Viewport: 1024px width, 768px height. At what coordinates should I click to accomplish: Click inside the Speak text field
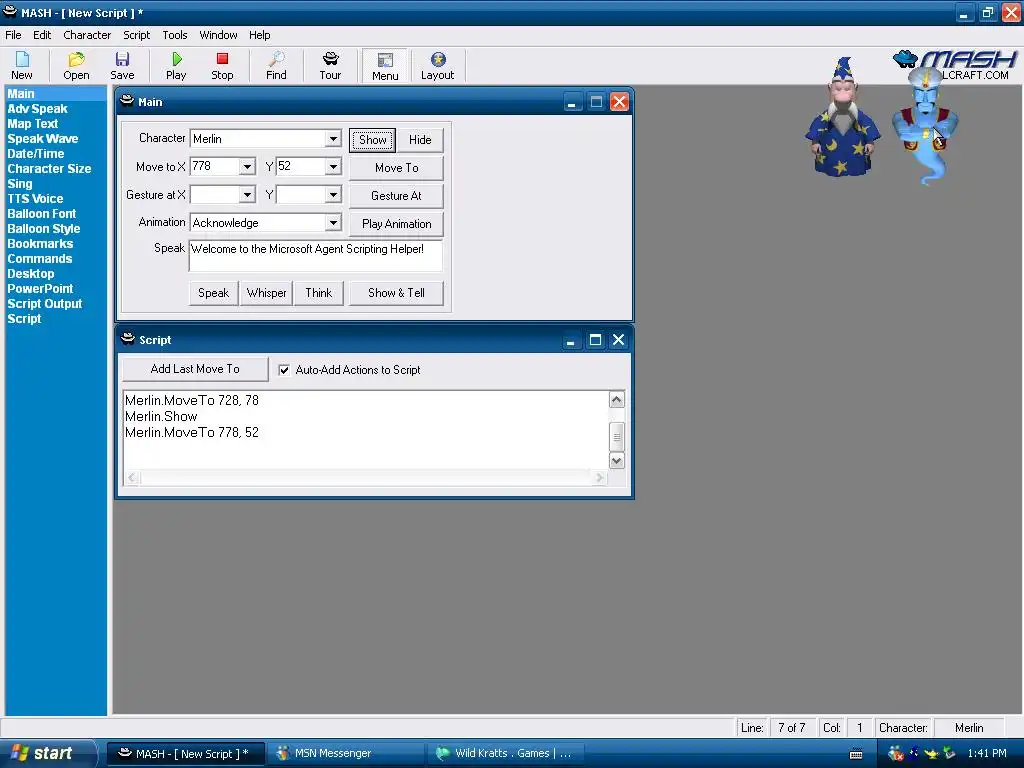click(315, 255)
